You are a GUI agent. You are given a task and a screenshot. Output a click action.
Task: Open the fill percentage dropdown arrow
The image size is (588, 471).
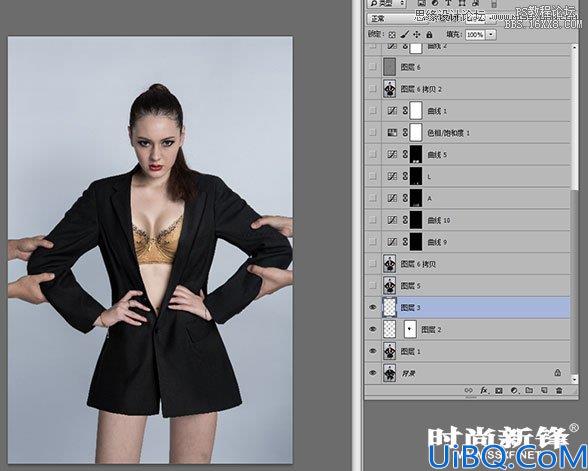coord(491,35)
